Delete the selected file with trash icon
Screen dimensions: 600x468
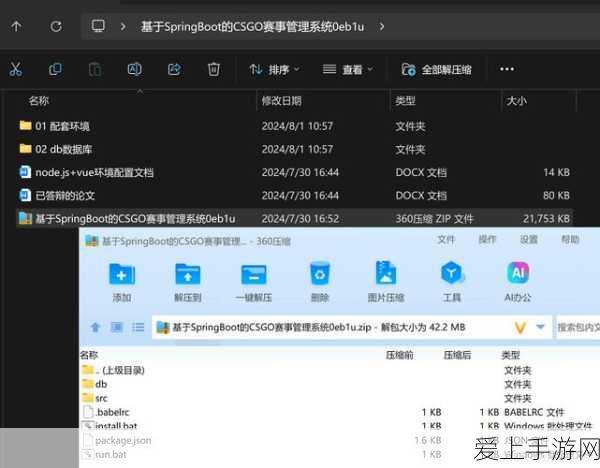(x=214, y=69)
